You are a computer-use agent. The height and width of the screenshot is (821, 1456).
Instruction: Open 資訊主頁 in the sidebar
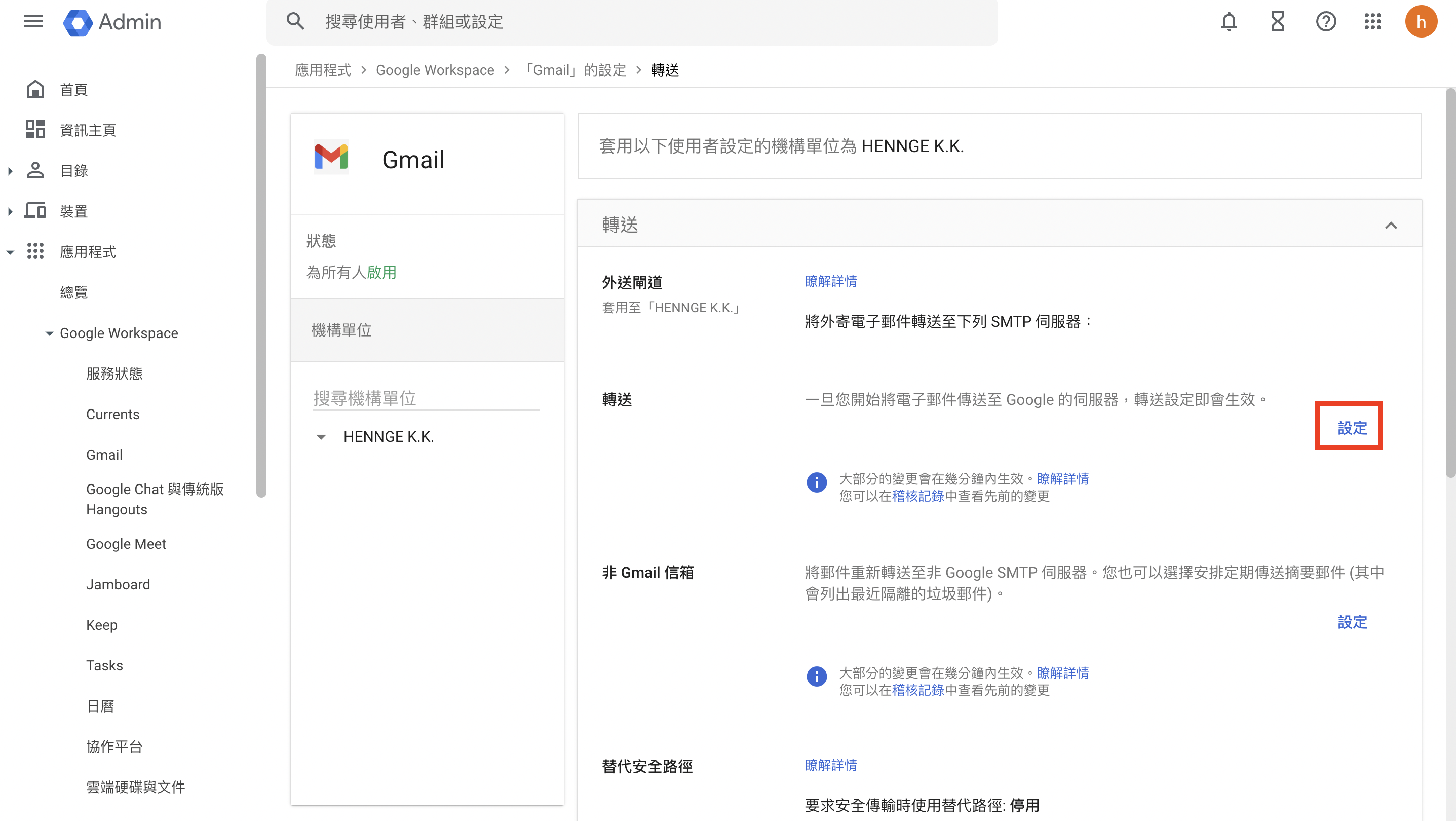(x=88, y=131)
